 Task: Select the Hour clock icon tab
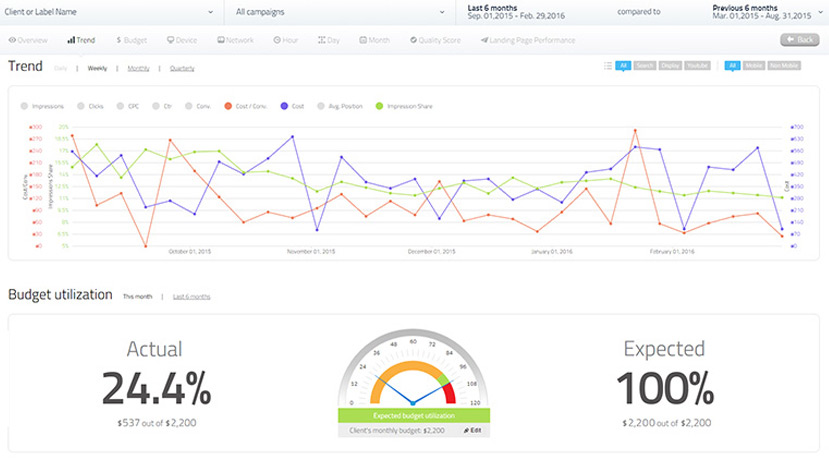click(285, 40)
